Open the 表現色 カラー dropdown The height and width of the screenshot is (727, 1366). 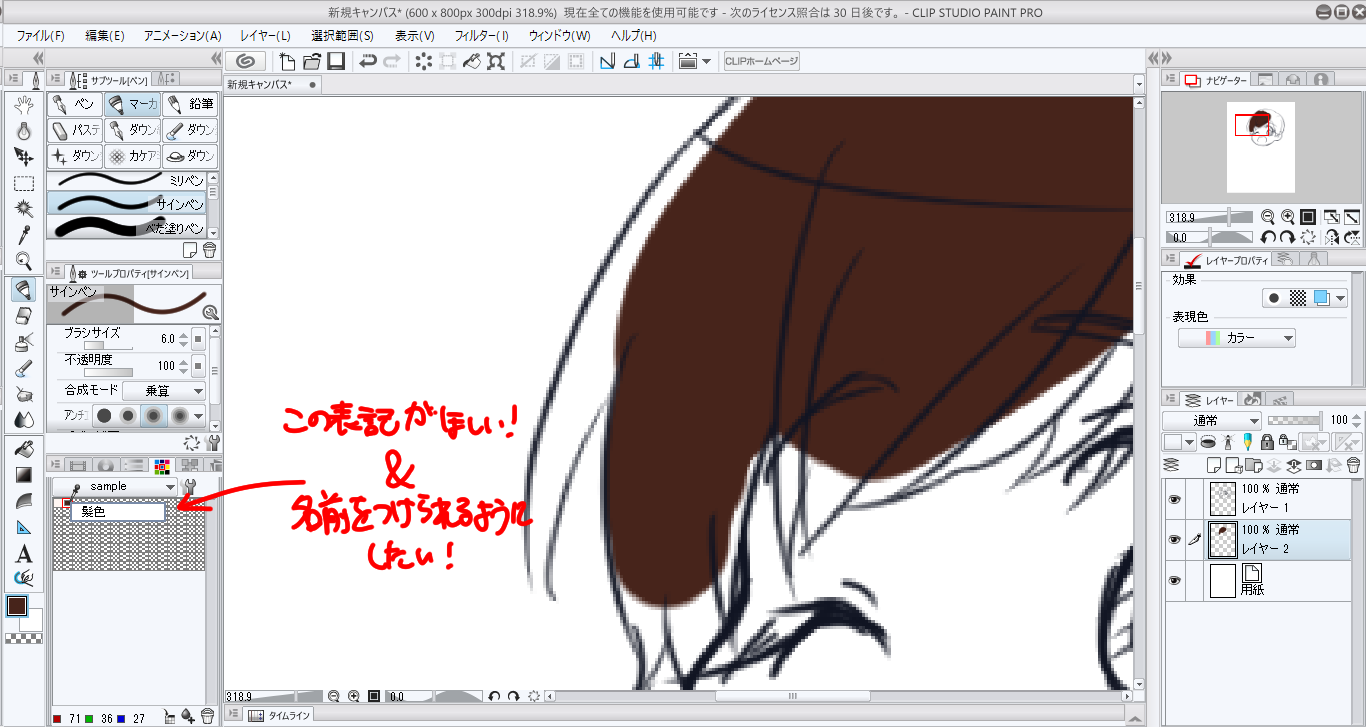click(x=1237, y=338)
